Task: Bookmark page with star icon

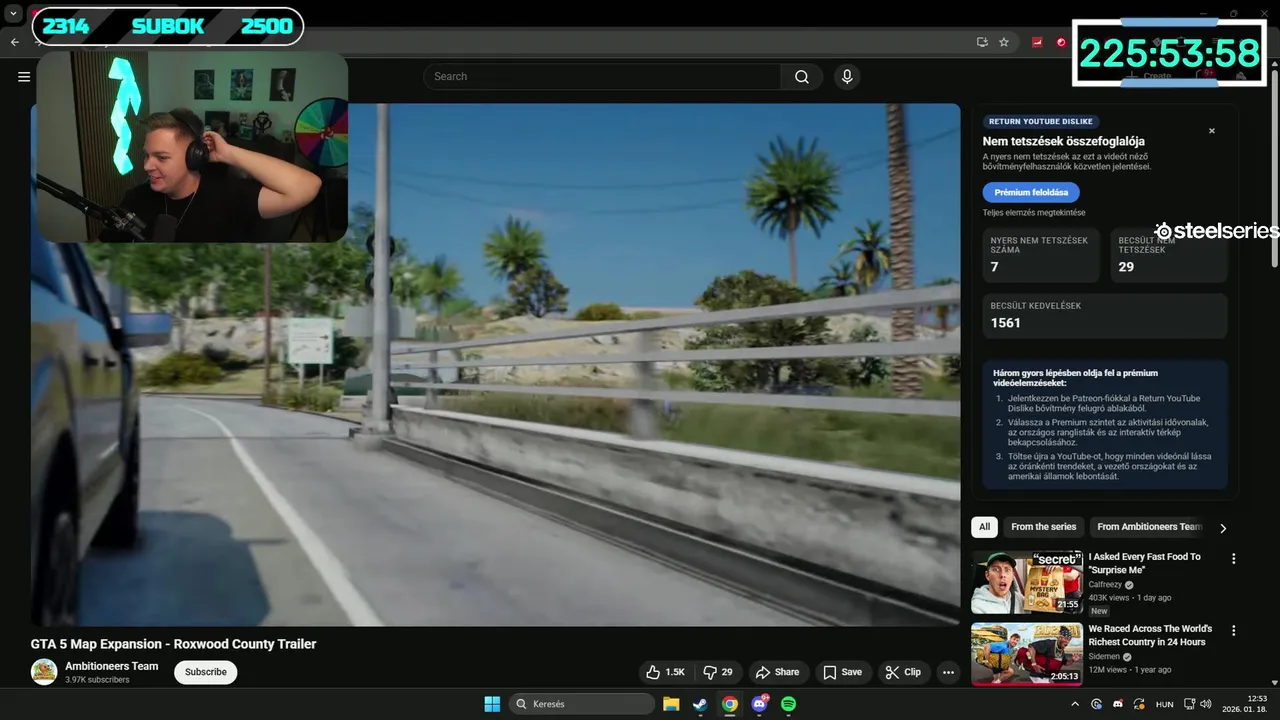Action: point(1004,42)
